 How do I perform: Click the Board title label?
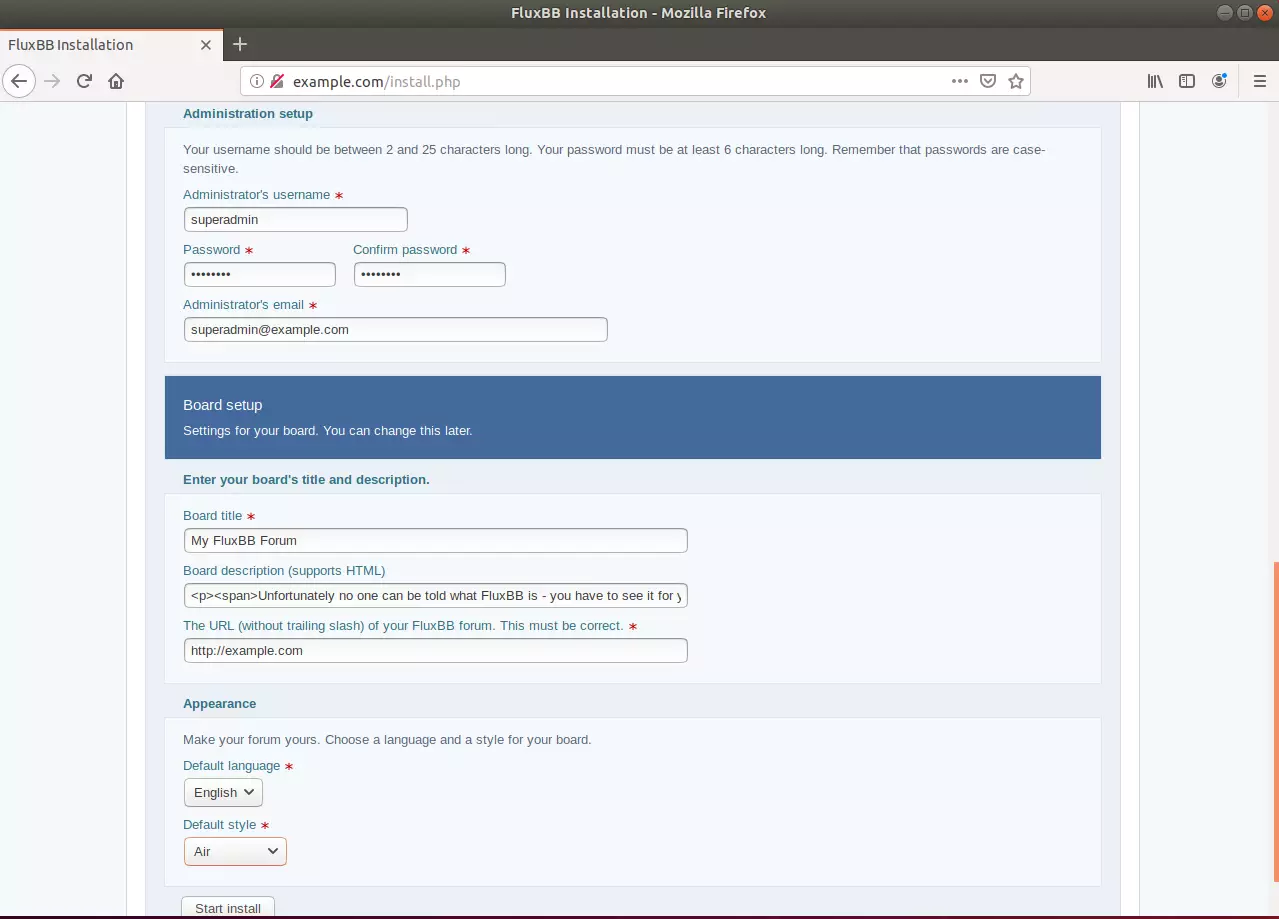pyautogui.click(x=213, y=515)
